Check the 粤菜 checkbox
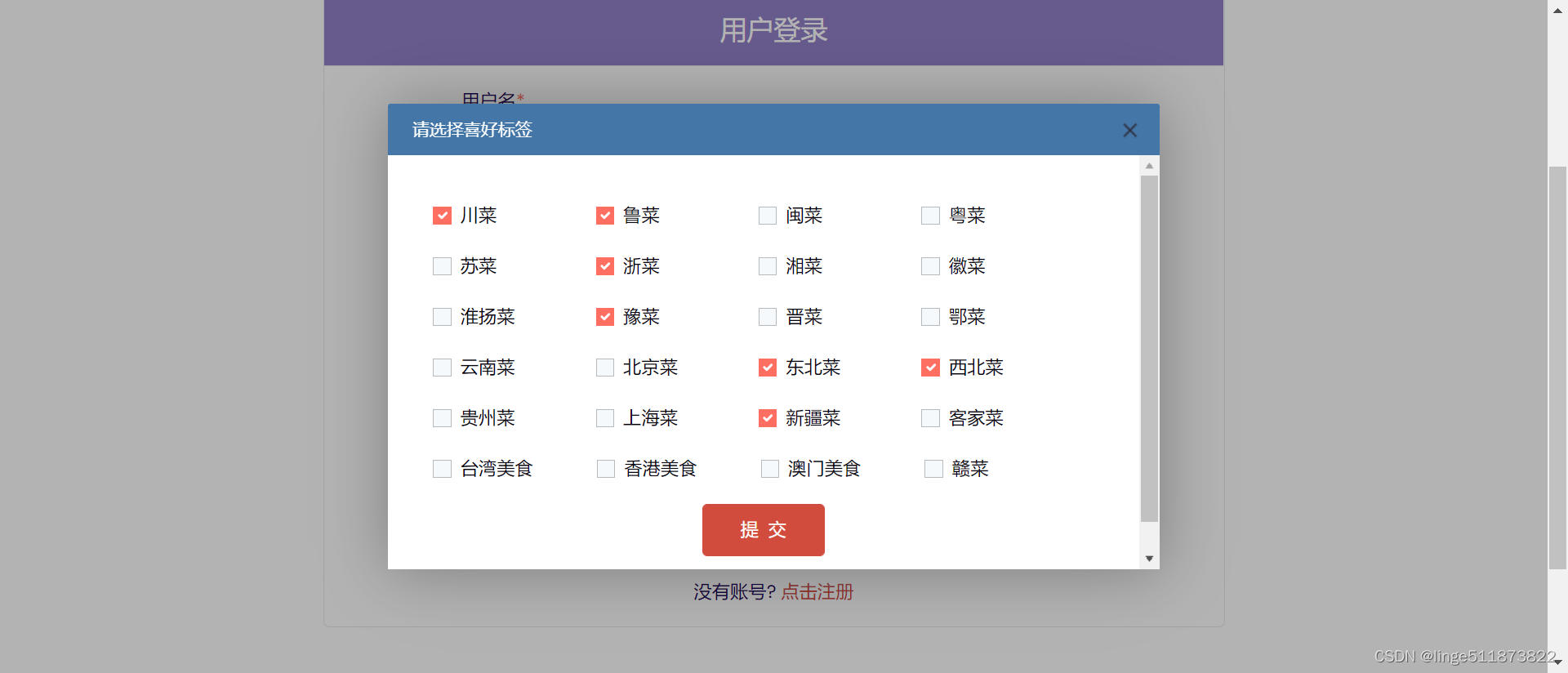This screenshot has width=1568, height=673. tap(930, 216)
